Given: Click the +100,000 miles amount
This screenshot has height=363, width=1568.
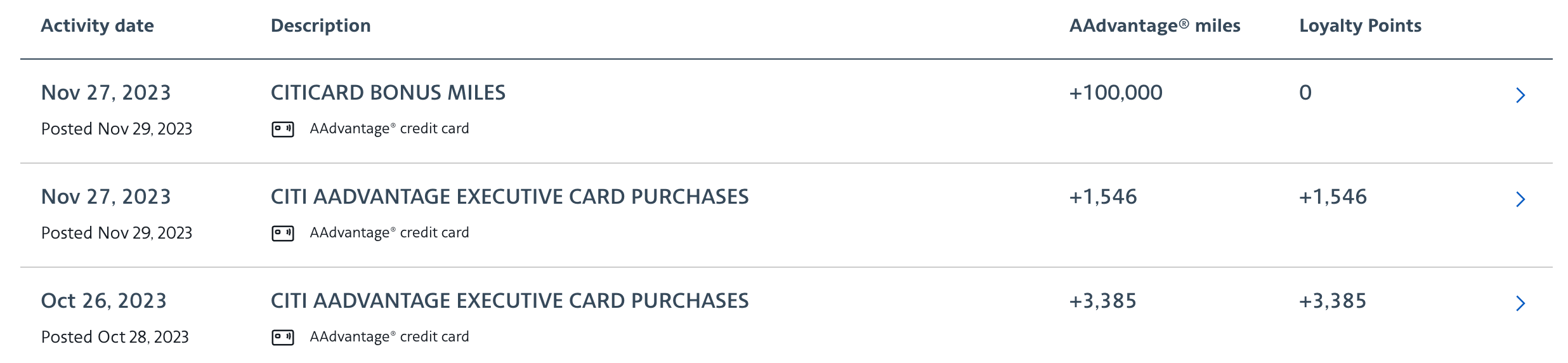Looking at the screenshot, I should pos(1116,93).
